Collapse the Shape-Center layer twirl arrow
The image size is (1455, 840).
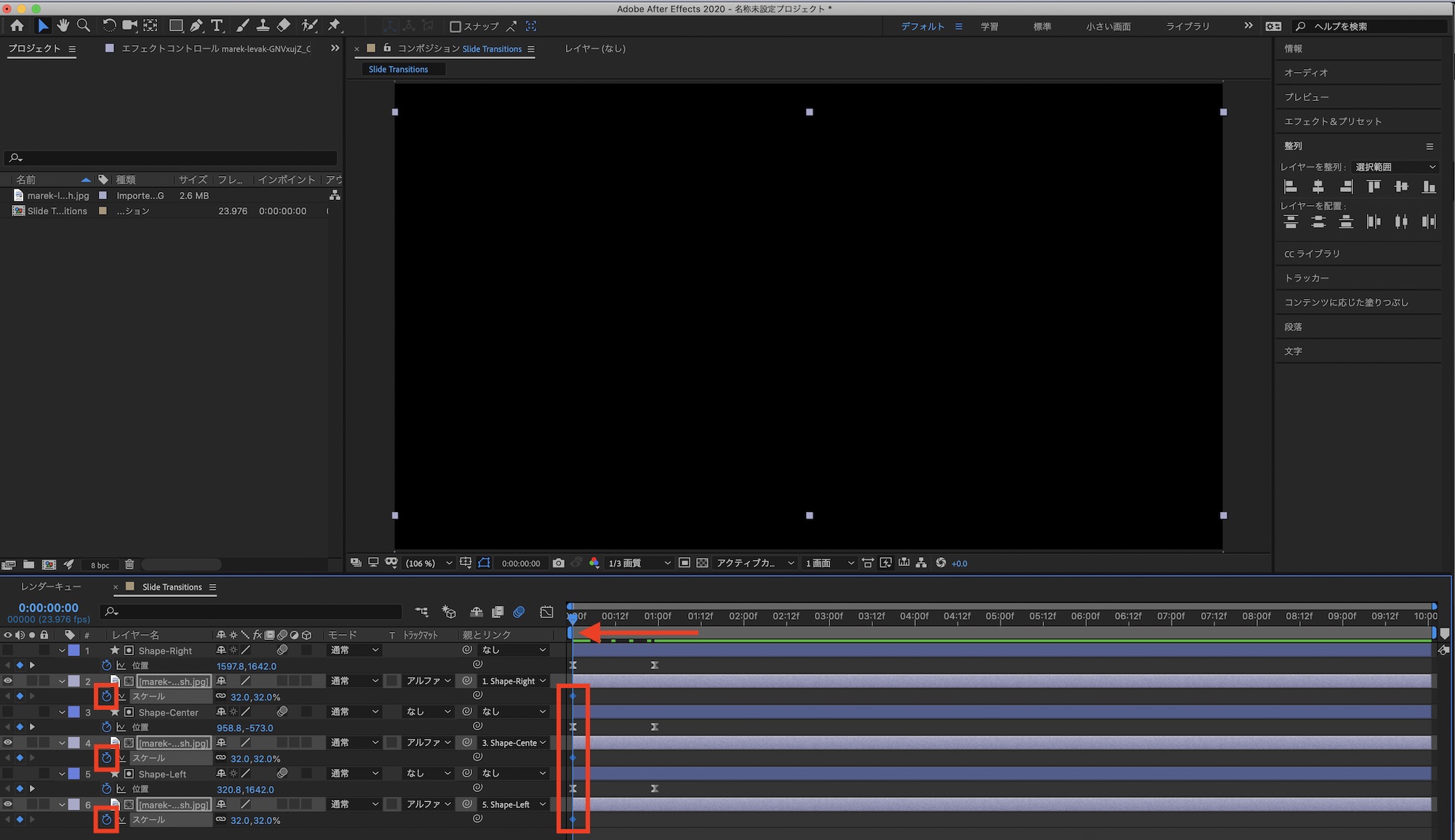coord(62,712)
